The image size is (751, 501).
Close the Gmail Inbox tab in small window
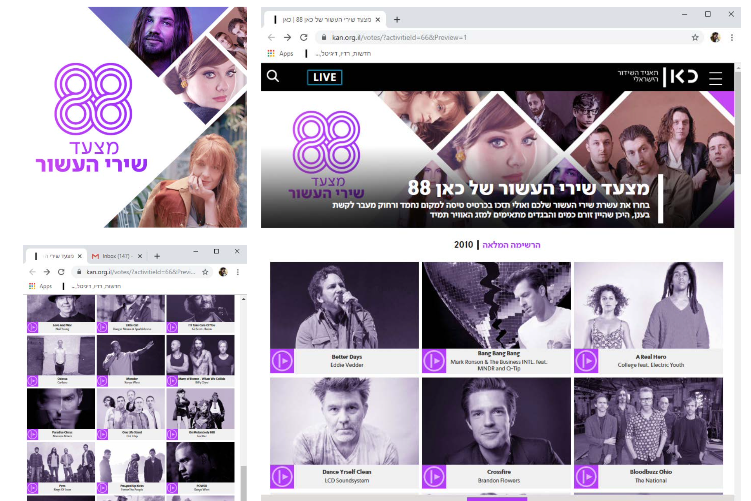[140, 256]
